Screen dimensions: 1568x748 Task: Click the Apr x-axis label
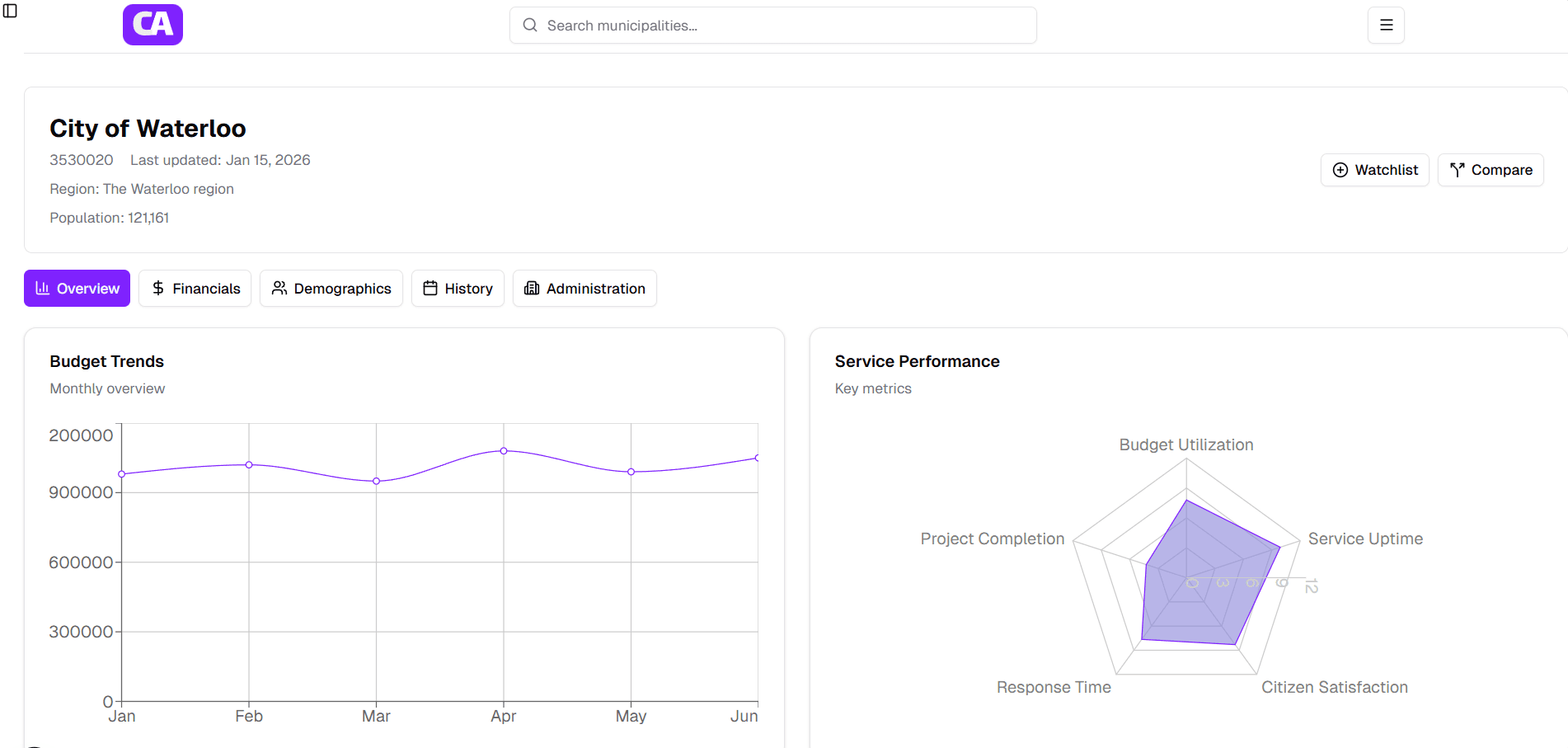504,716
